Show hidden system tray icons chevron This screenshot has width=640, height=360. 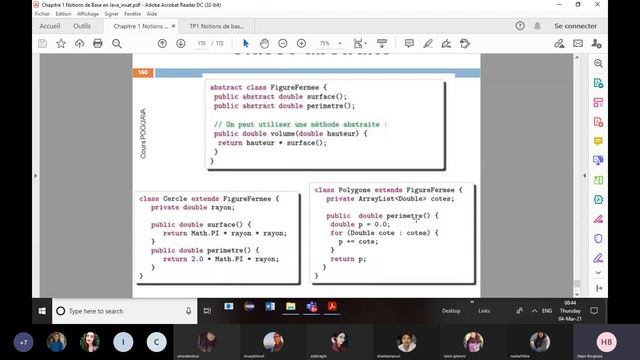point(534,311)
